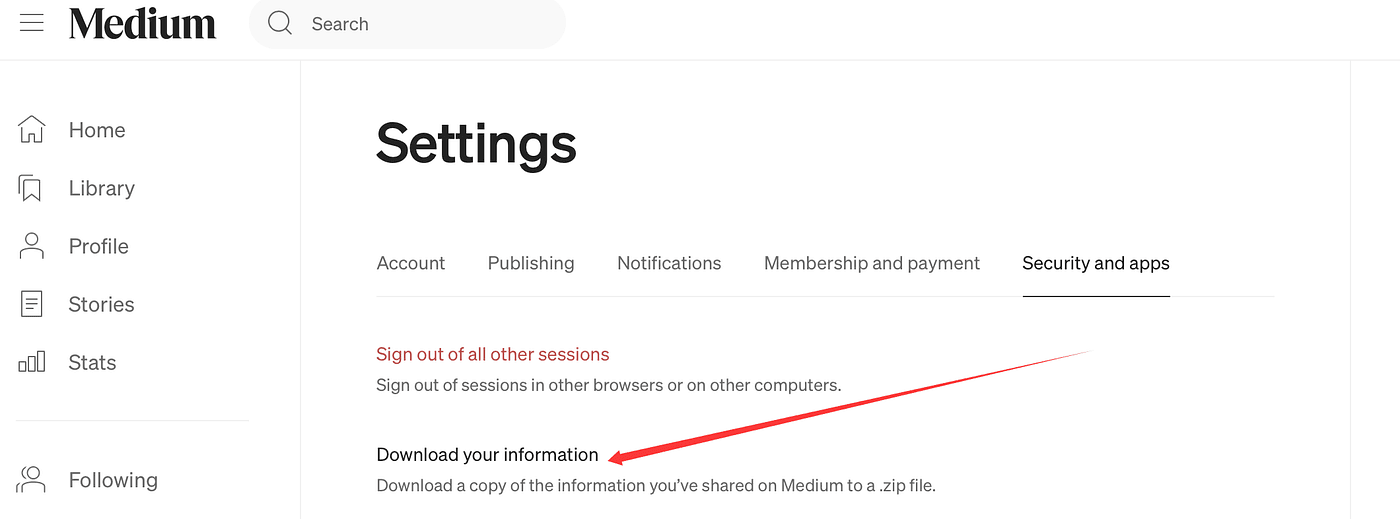
Task: Switch to the Account tab
Action: point(411,263)
